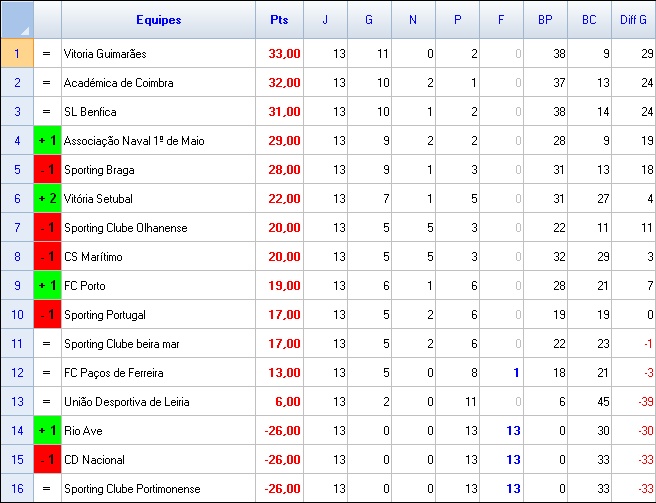This screenshot has width=656, height=503.
Task: Sort by the Equipes column header
Action: (x=159, y=20)
